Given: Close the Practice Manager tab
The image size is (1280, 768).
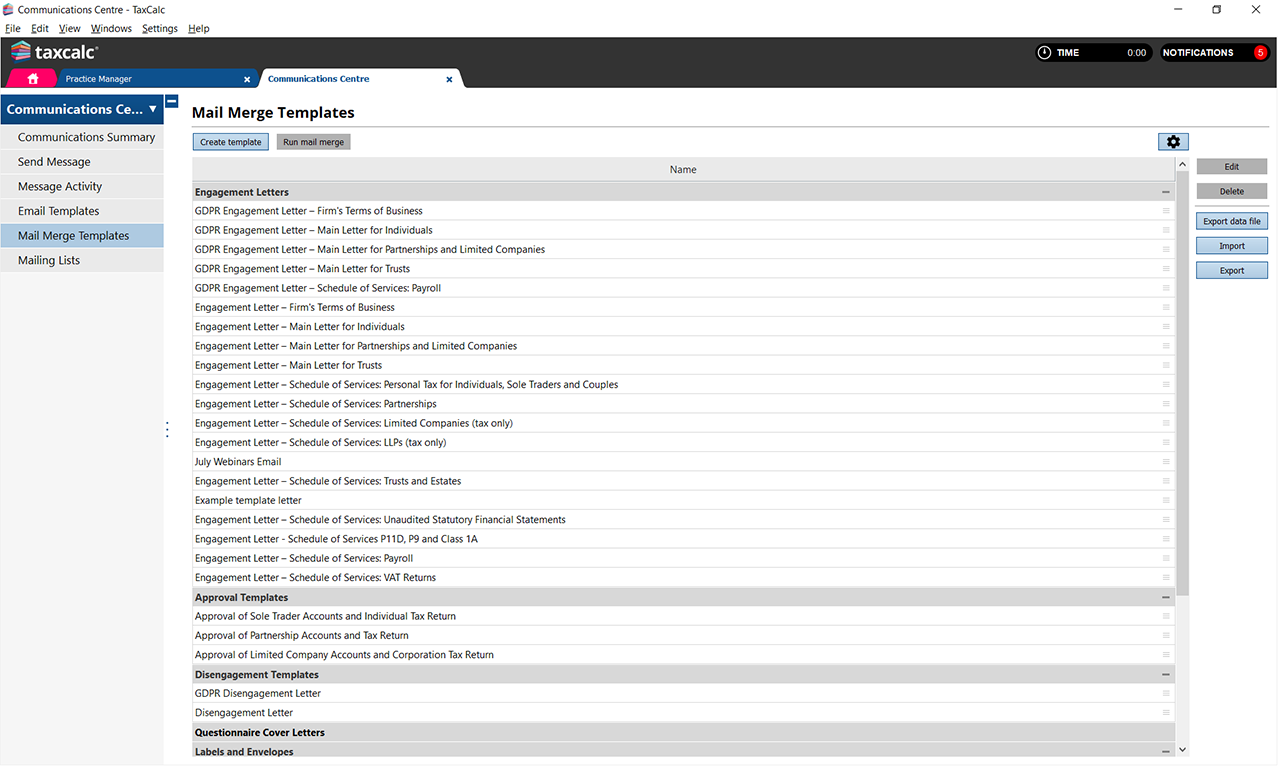Looking at the screenshot, I should coord(247,79).
